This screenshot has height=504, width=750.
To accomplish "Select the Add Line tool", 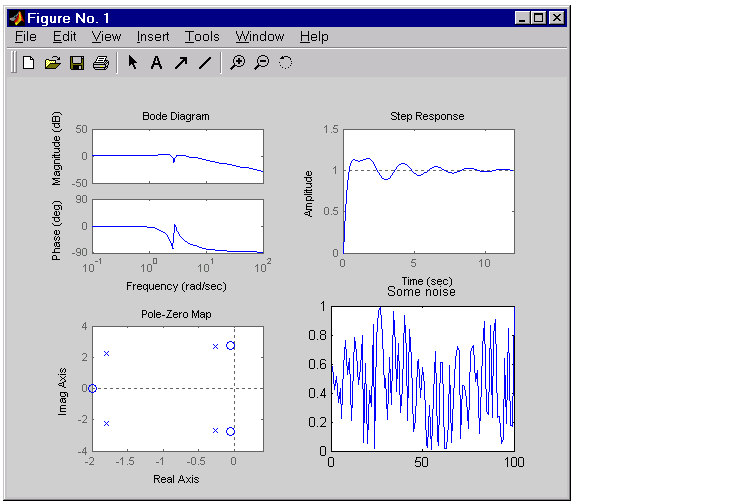I will (205, 63).
